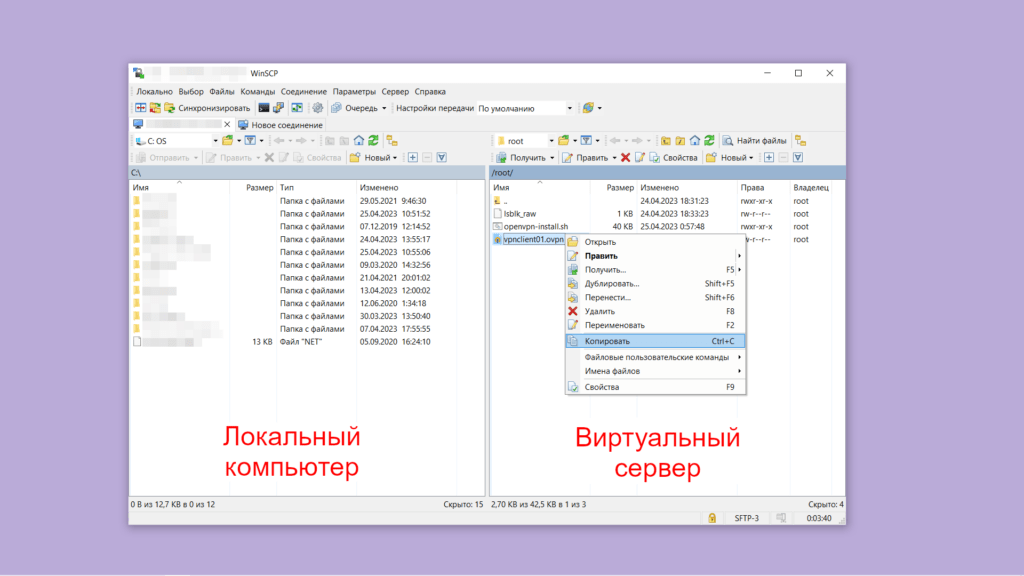This screenshot has width=1024, height=576.
Task: Click the Найти файлы button
Action: click(754, 141)
